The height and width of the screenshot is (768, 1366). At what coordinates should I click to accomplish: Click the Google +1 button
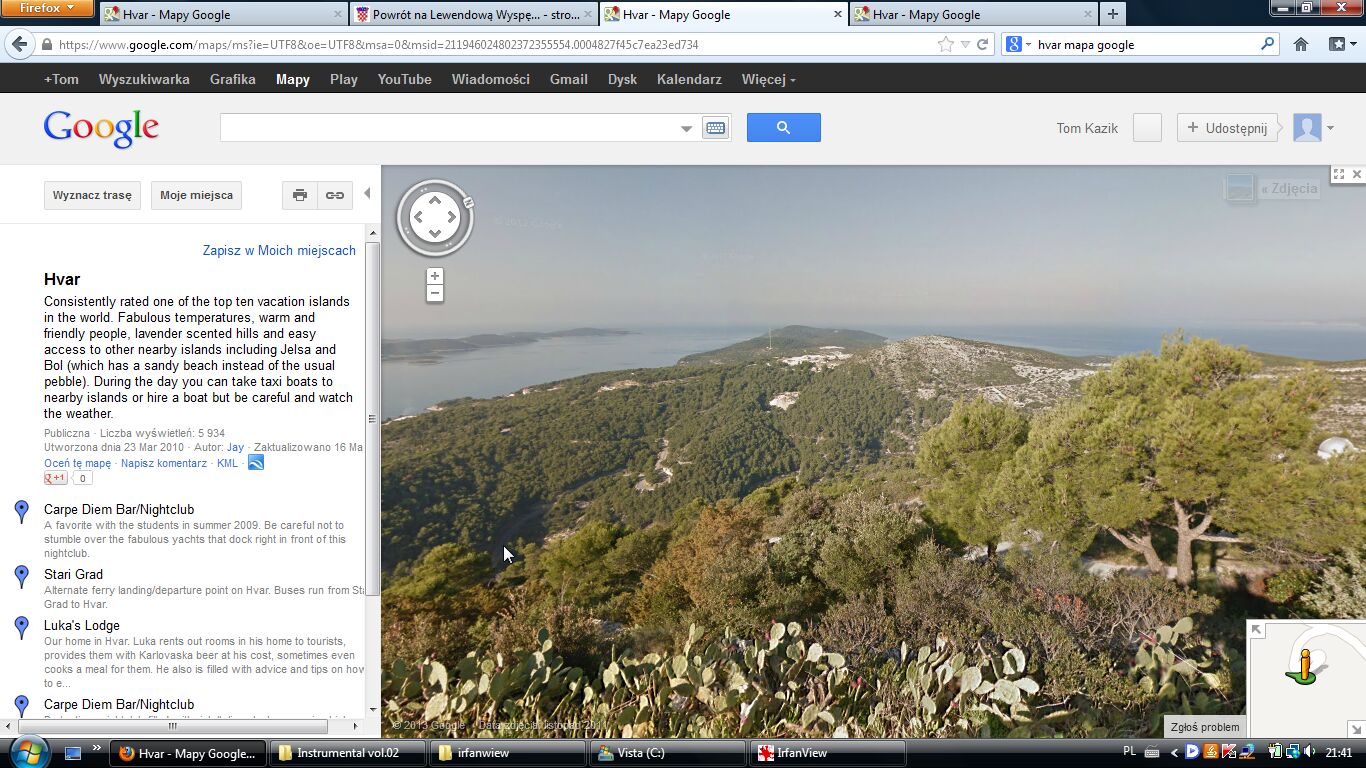coord(56,478)
